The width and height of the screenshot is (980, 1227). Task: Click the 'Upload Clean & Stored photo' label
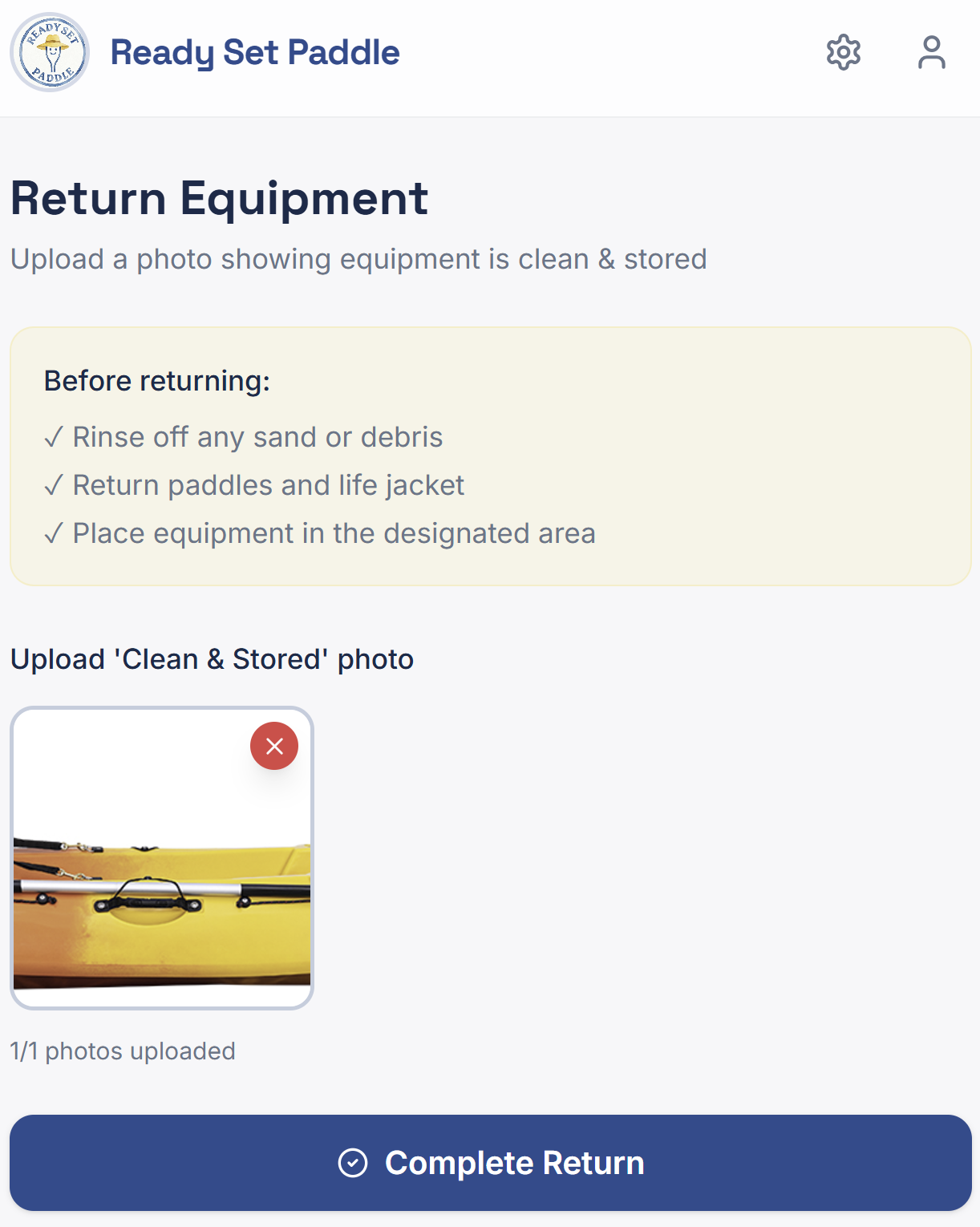point(212,658)
